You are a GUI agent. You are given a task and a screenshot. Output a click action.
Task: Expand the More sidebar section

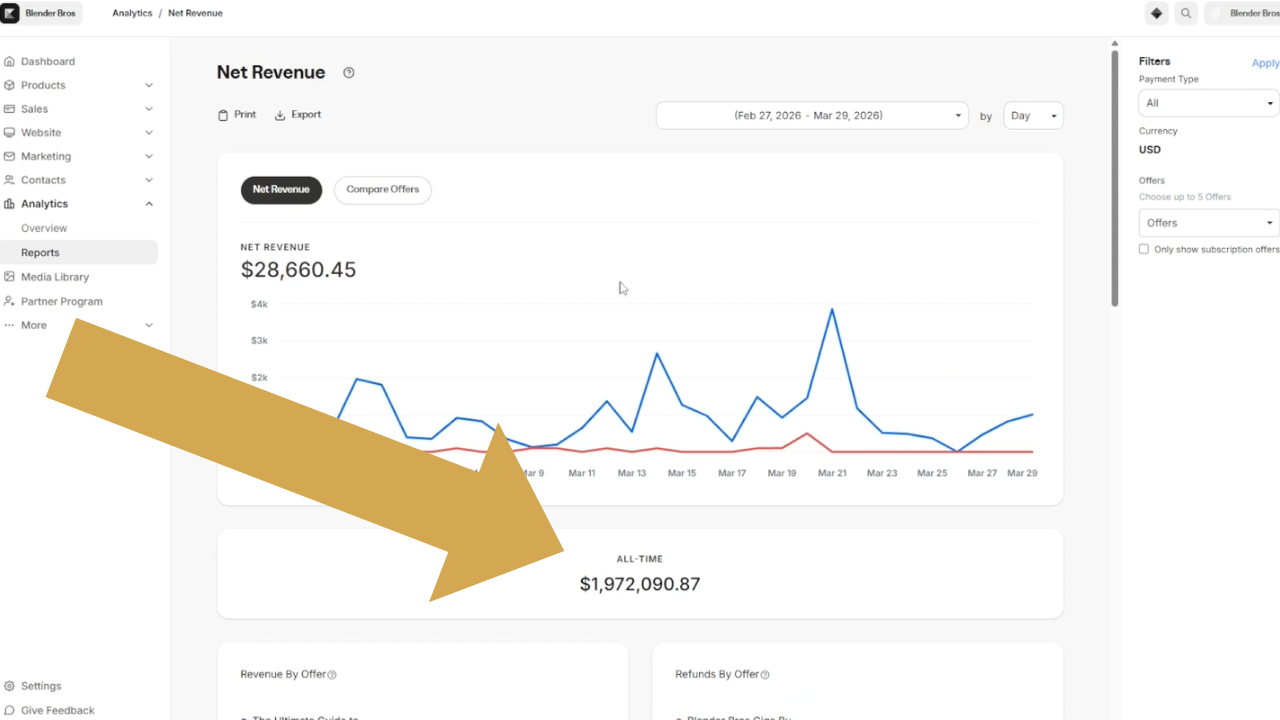pyautogui.click(x=149, y=325)
